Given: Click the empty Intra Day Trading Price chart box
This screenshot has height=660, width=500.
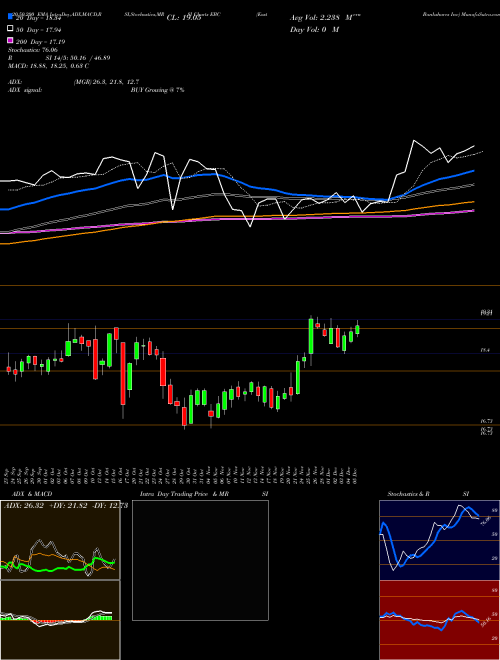Looking at the screenshot, I should pos(200,560).
